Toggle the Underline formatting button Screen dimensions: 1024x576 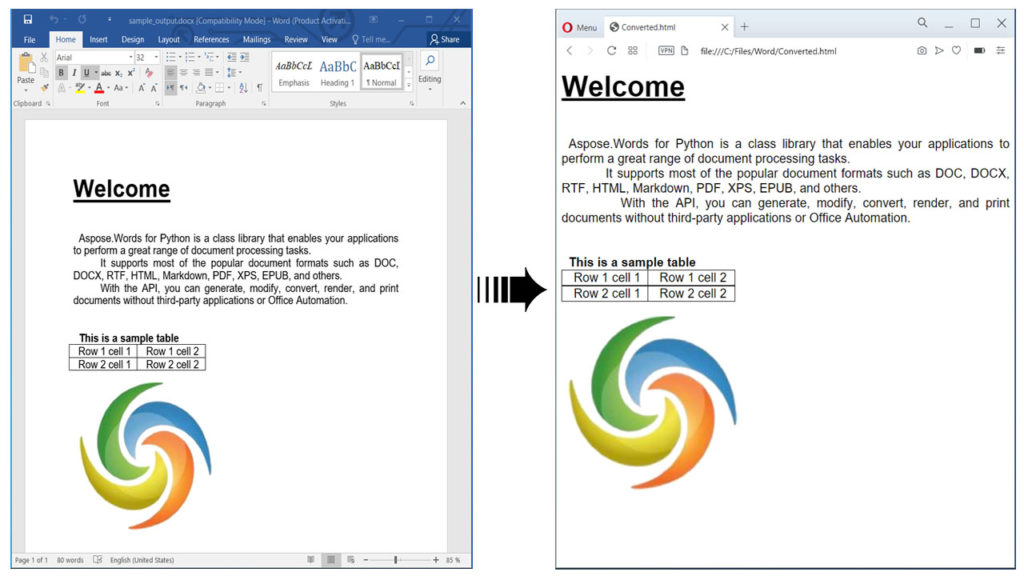click(x=86, y=72)
